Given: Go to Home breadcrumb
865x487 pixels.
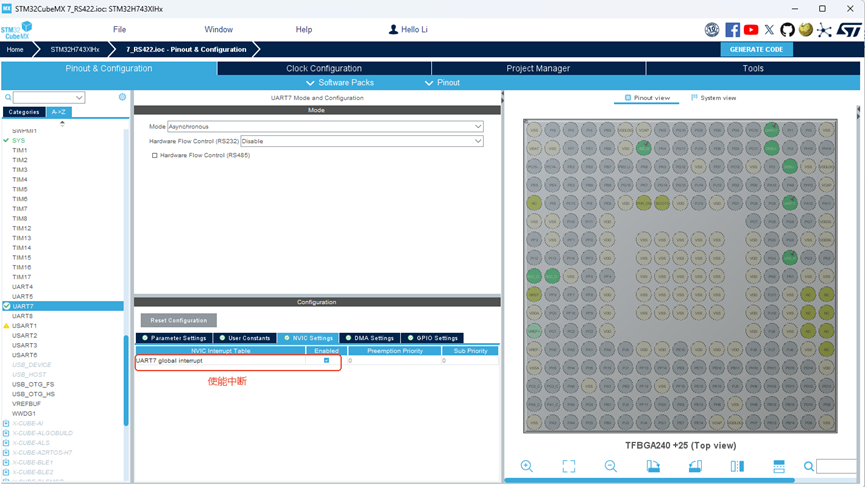Looking at the screenshot, I should (x=15, y=50).
